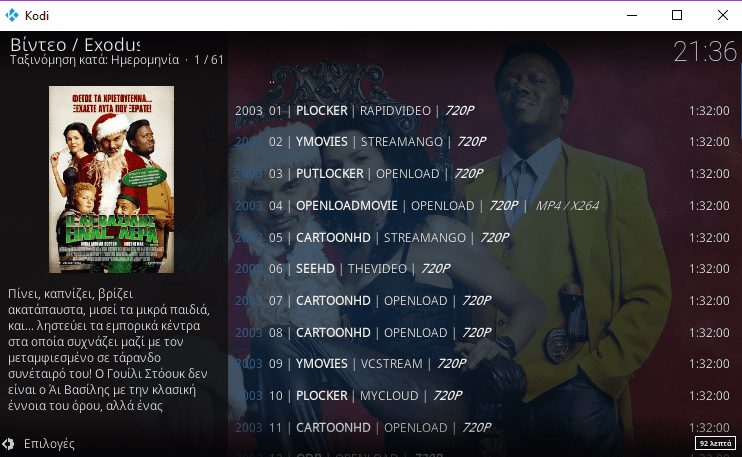Select source 05 CARTOONHD STREAMANGO
This screenshot has width=742, height=457.
pyautogui.click(x=483, y=237)
